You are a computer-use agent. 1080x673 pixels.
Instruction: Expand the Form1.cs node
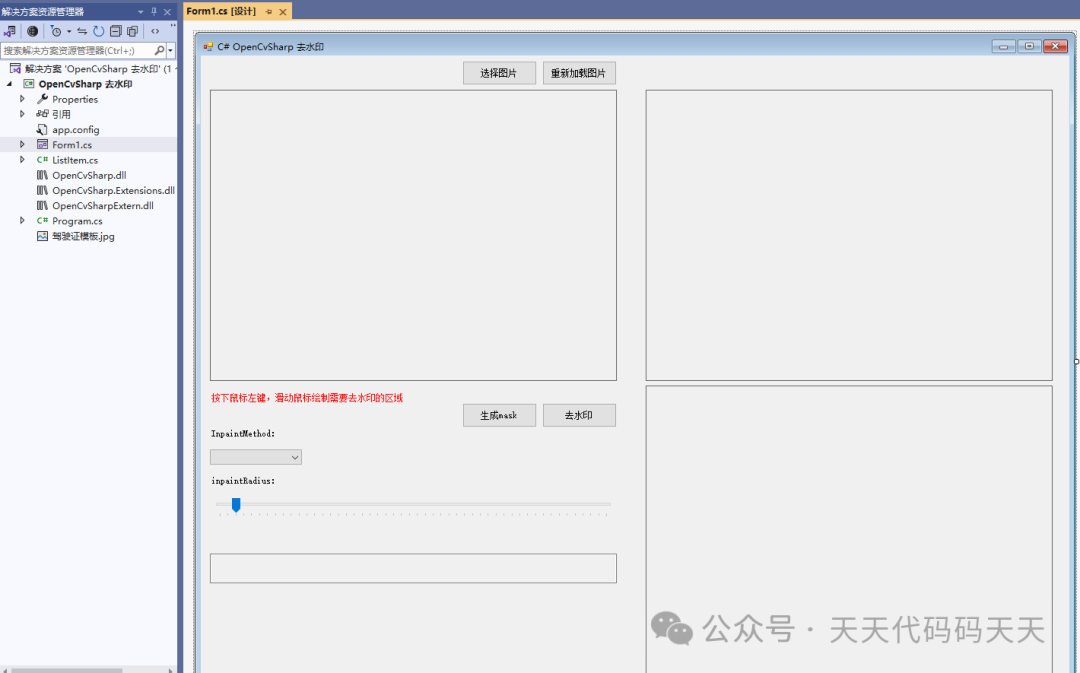[22, 145]
